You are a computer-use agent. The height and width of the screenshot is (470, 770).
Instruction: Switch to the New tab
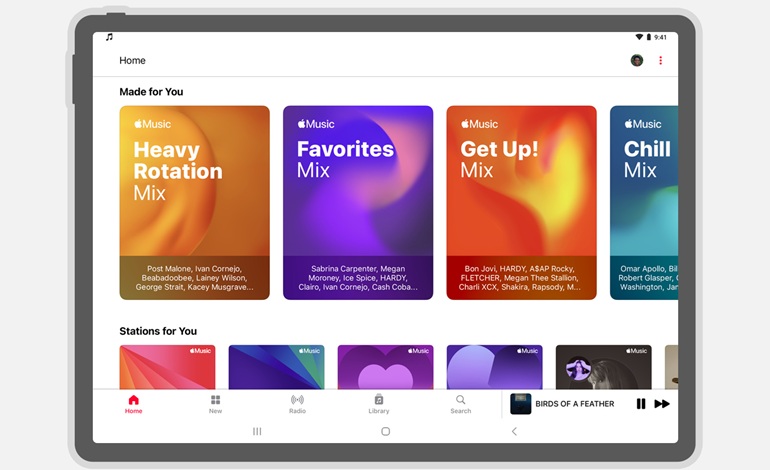pos(216,404)
